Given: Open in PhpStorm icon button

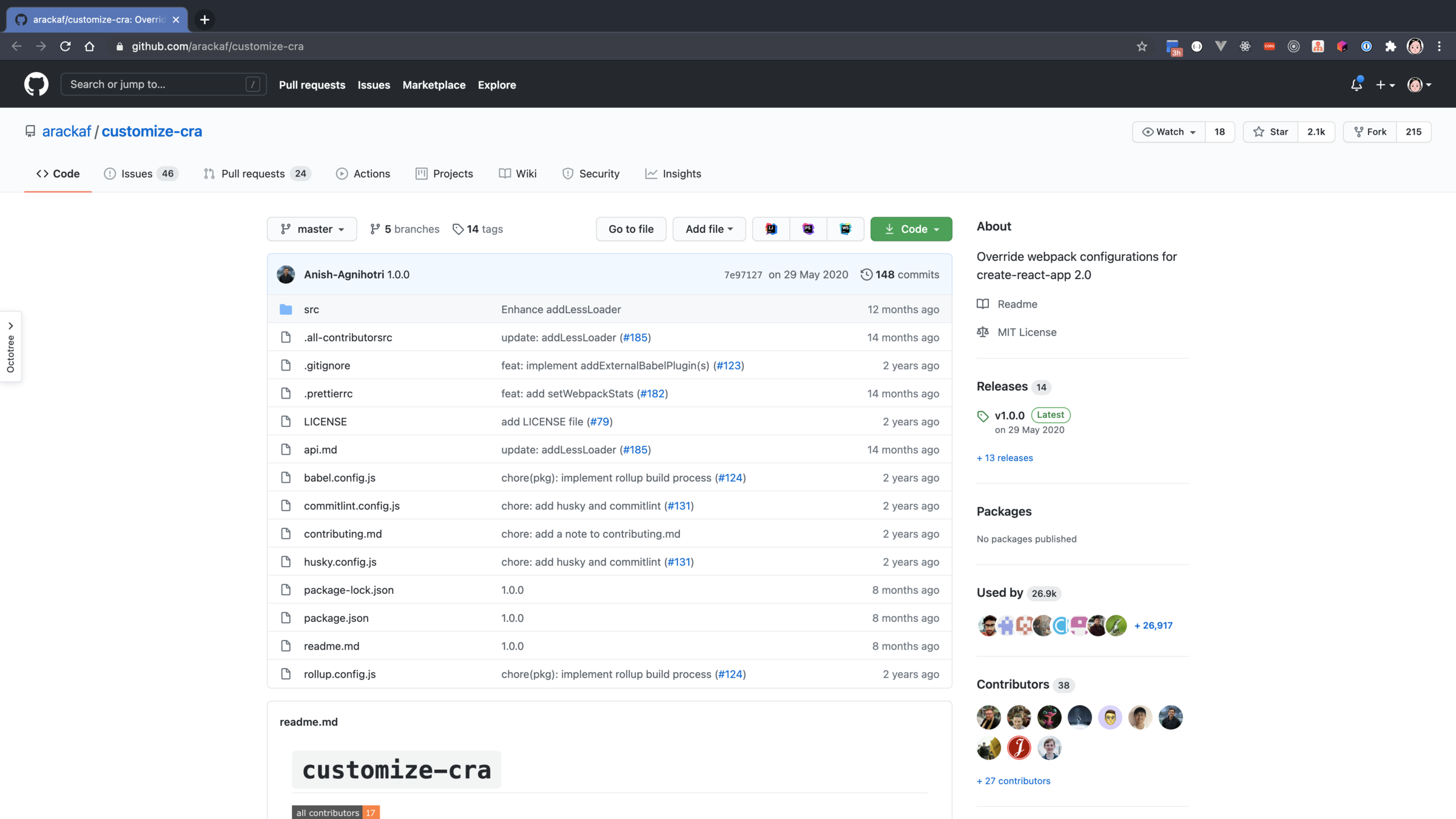Looking at the screenshot, I should tap(808, 229).
